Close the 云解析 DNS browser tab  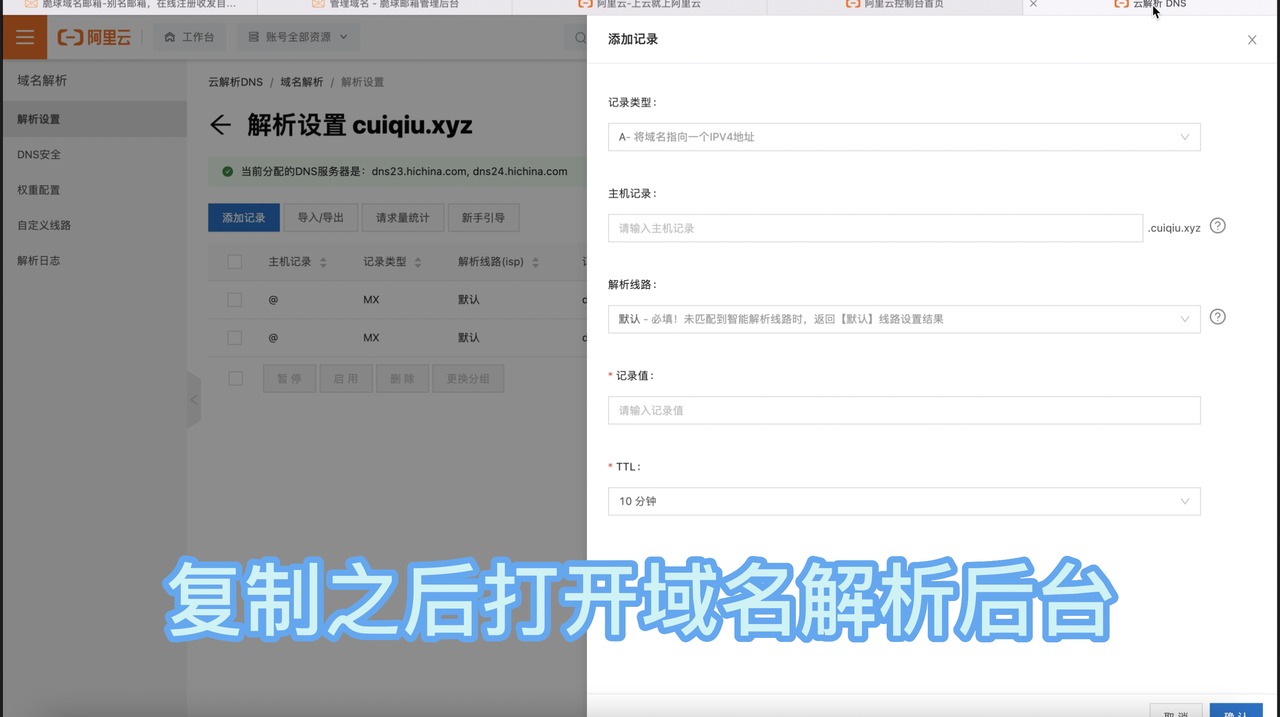click(x=1033, y=4)
